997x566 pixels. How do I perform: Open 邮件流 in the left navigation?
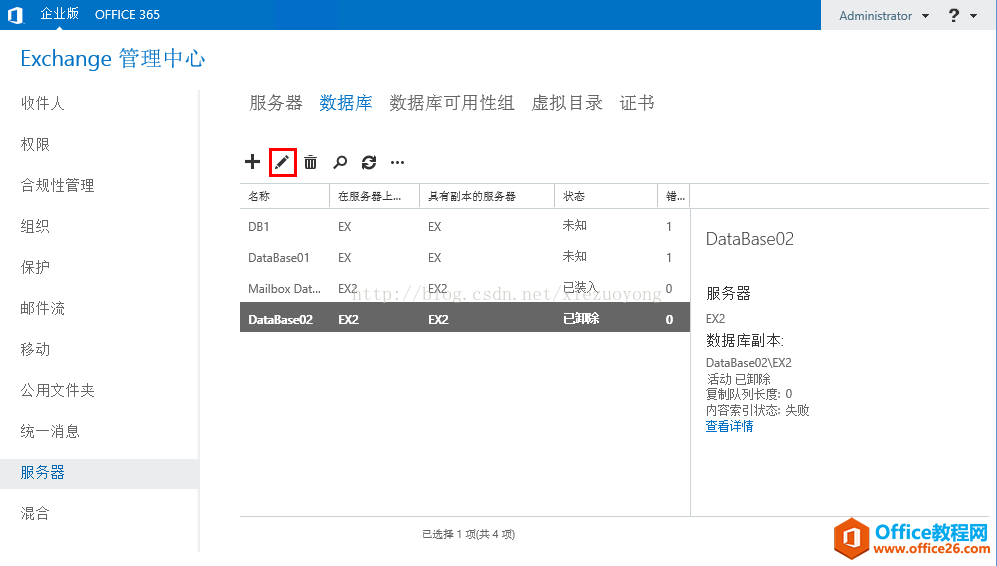[x=42, y=308]
